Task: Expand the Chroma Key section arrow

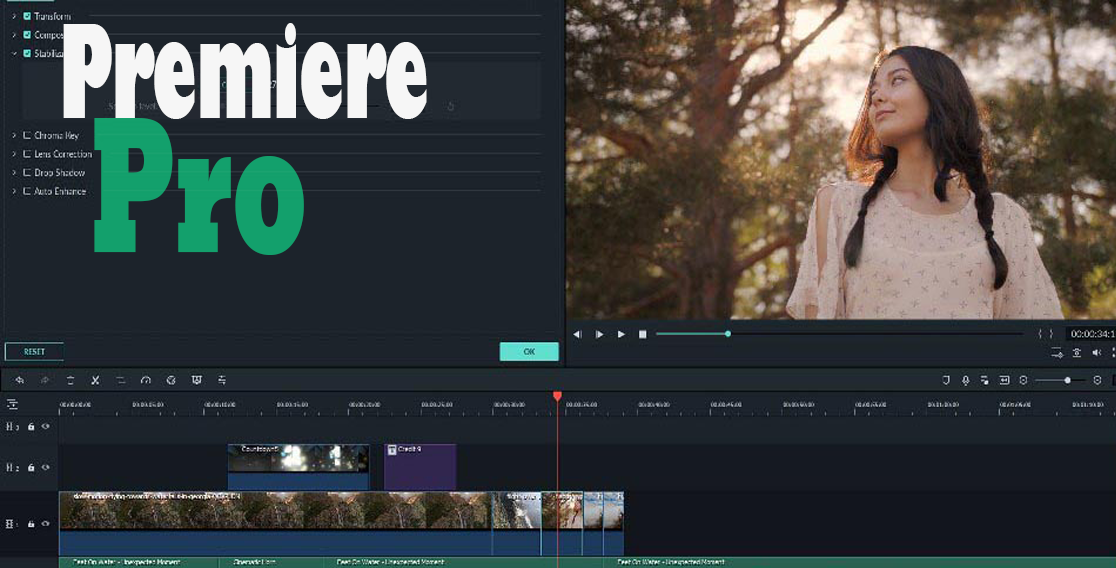Action: 14,135
